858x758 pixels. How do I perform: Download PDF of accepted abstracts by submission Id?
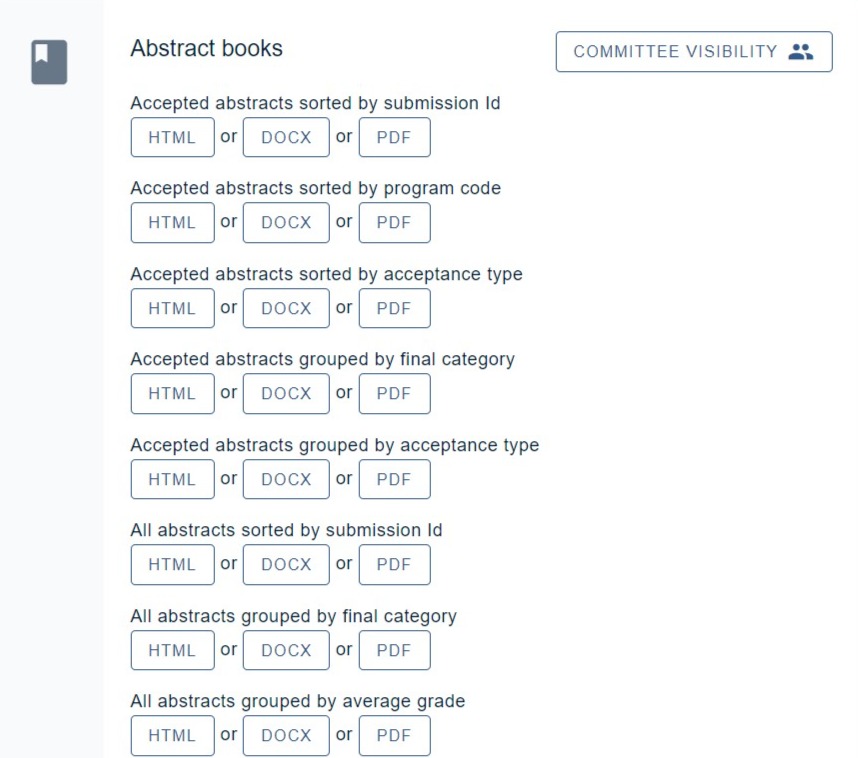[x=394, y=138]
